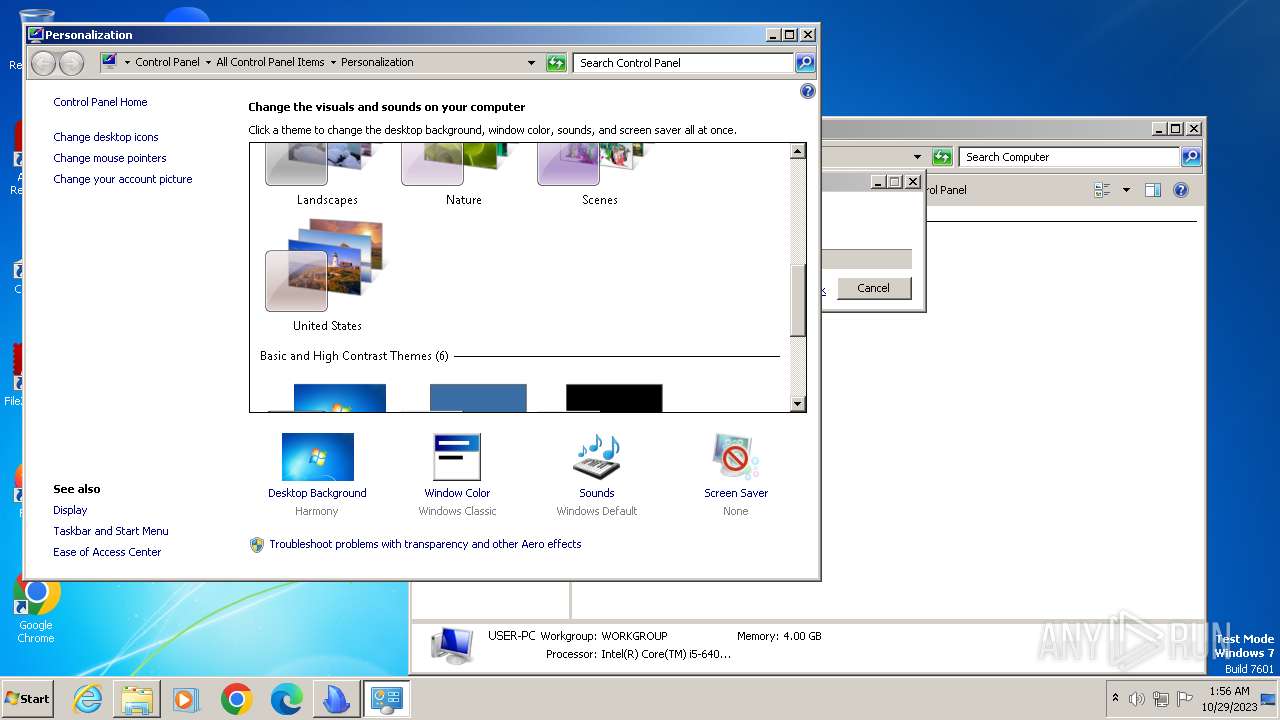
Task: Expand the Control Panel breadcrumb arrow
Action: (207, 62)
